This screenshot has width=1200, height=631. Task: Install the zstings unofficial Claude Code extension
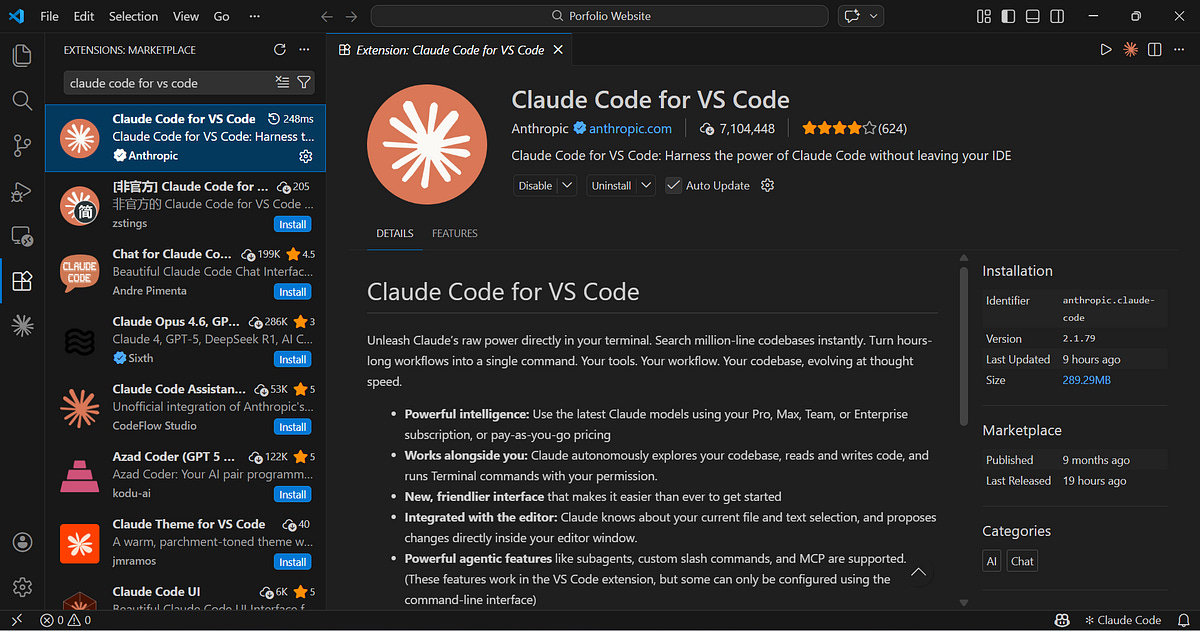[x=293, y=224]
